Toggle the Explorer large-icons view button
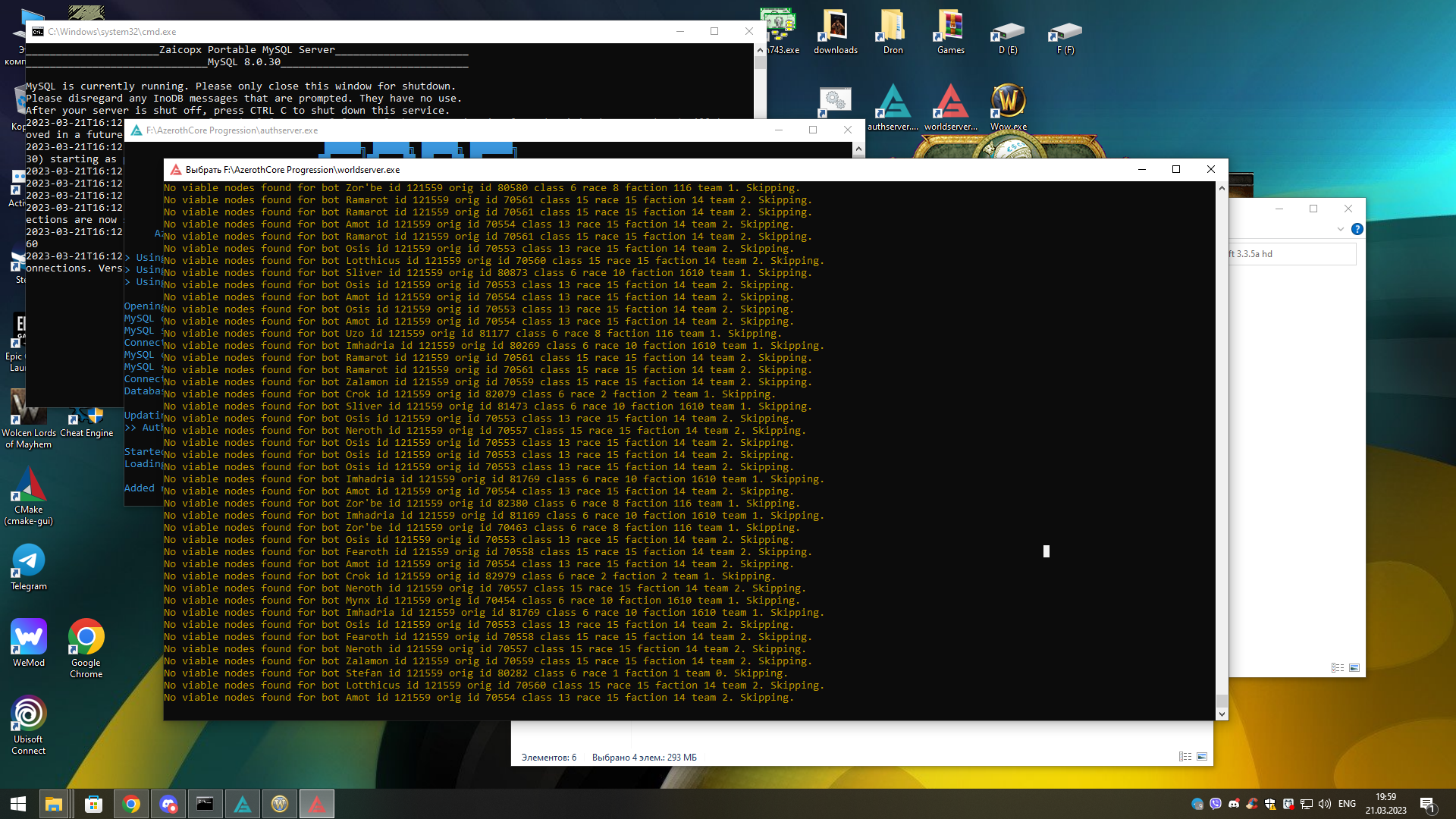 point(1202,757)
